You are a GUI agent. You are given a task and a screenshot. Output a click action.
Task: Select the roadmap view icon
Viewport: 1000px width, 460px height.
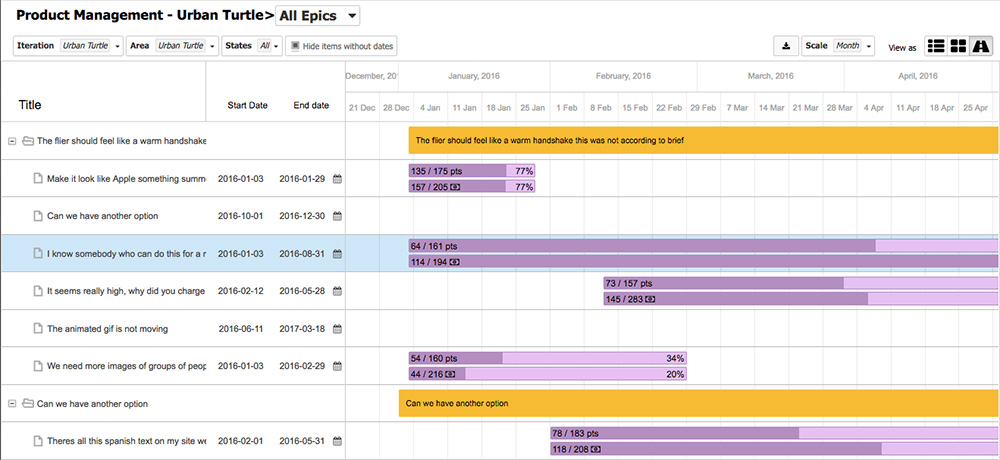tap(980, 46)
